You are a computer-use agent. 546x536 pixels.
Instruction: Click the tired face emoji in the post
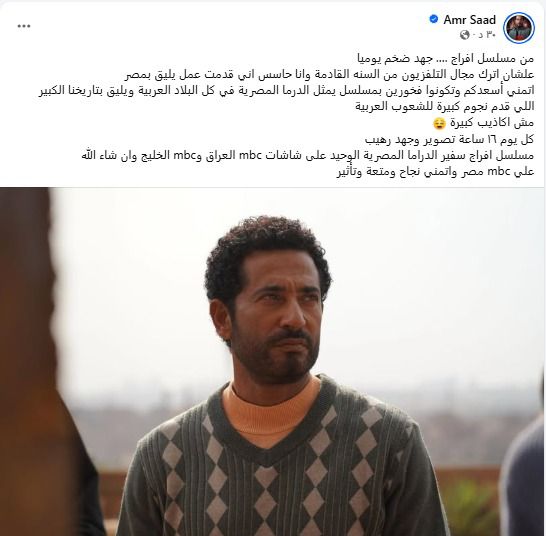tap(438, 123)
